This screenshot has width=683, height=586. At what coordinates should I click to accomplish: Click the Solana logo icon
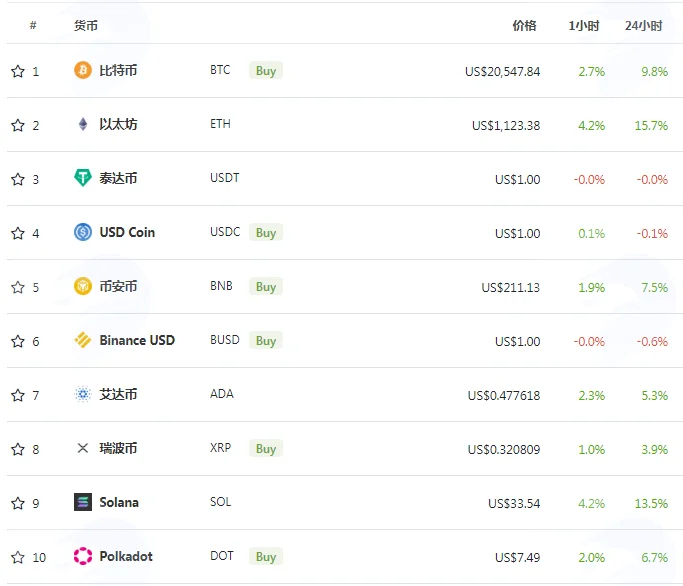pyautogui.click(x=83, y=502)
